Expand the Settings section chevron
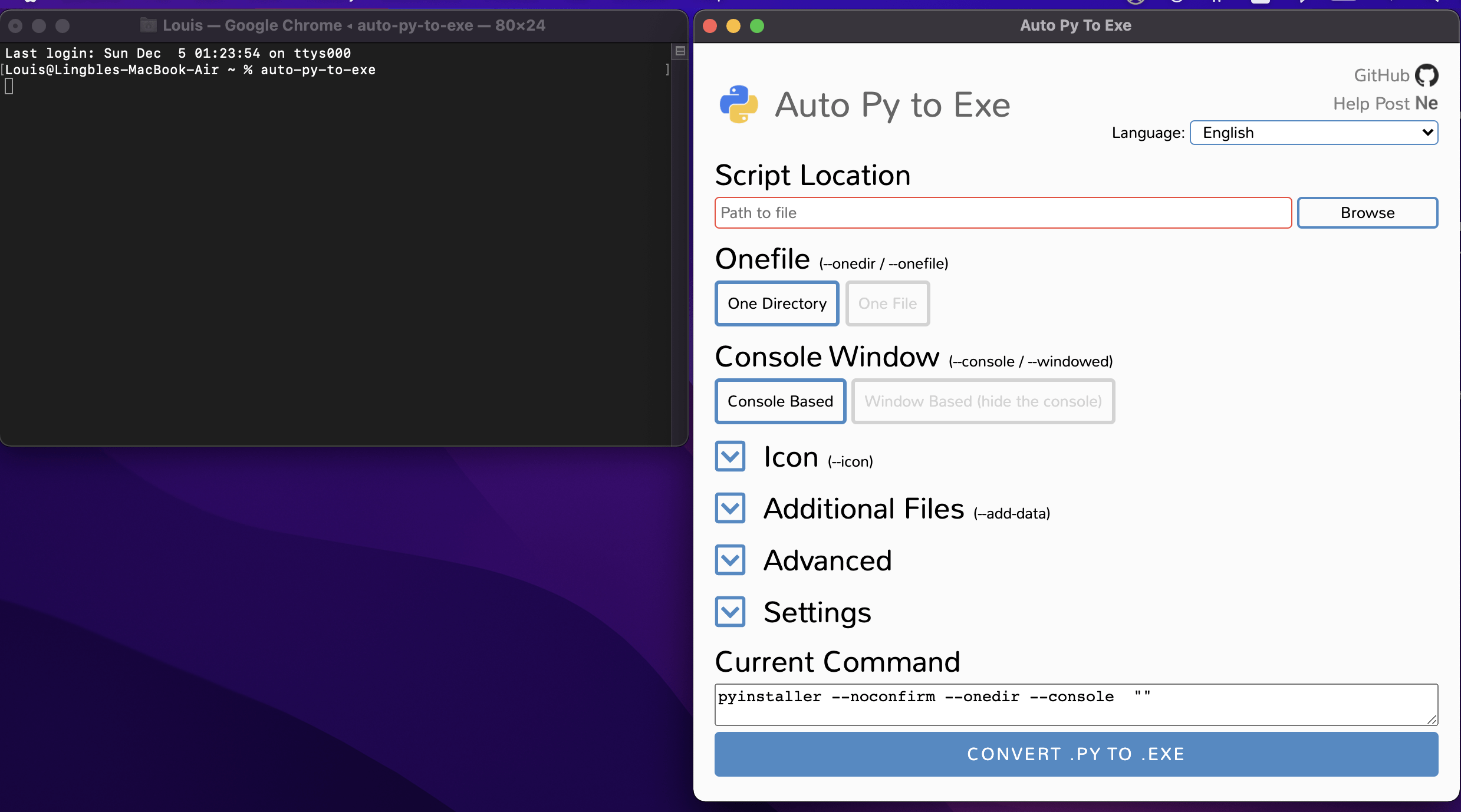Viewport: 1461px width, 812px height. pyautogui.click(x=730, y=612)
